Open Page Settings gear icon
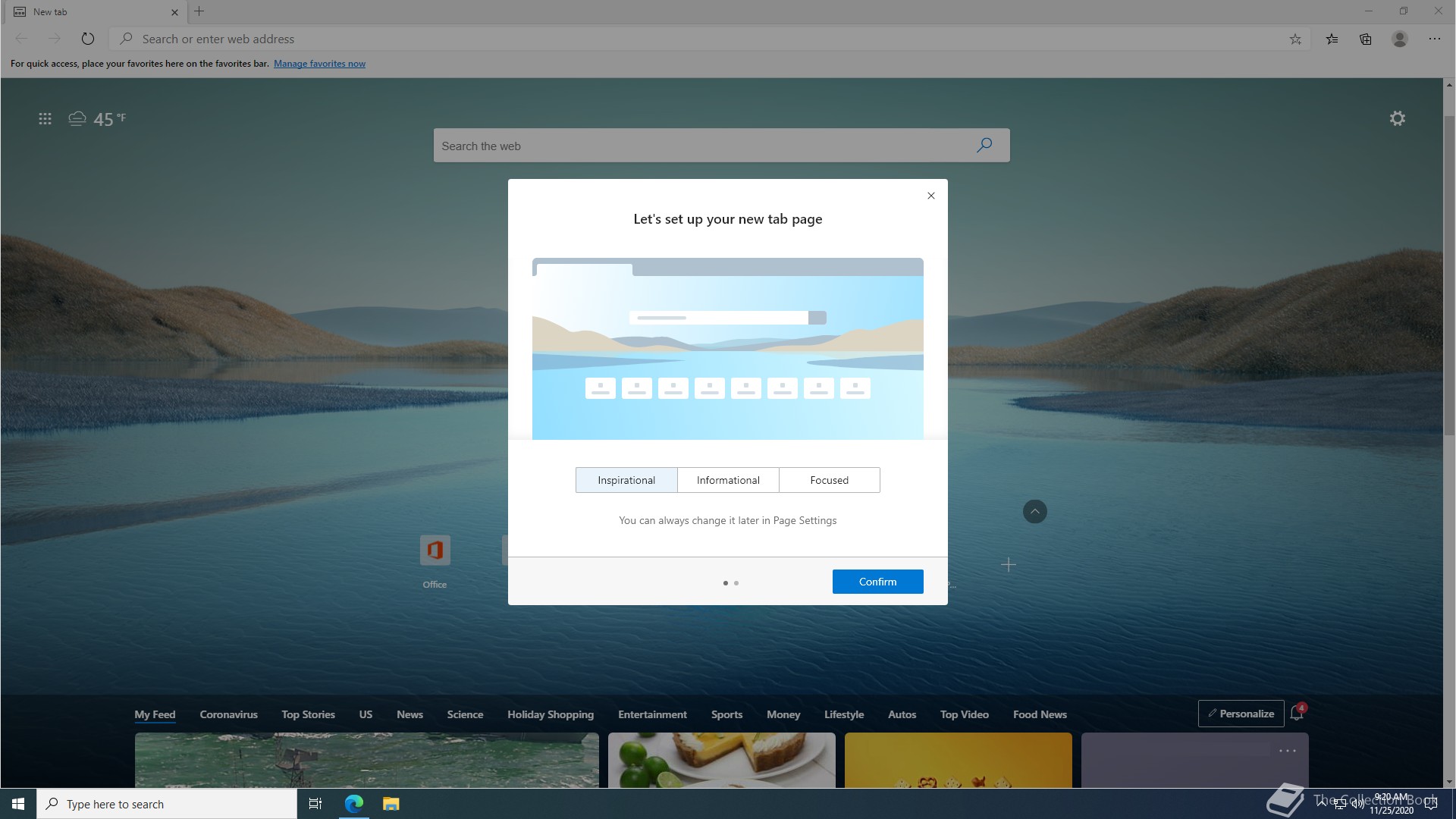 [x=1398, y=118]
